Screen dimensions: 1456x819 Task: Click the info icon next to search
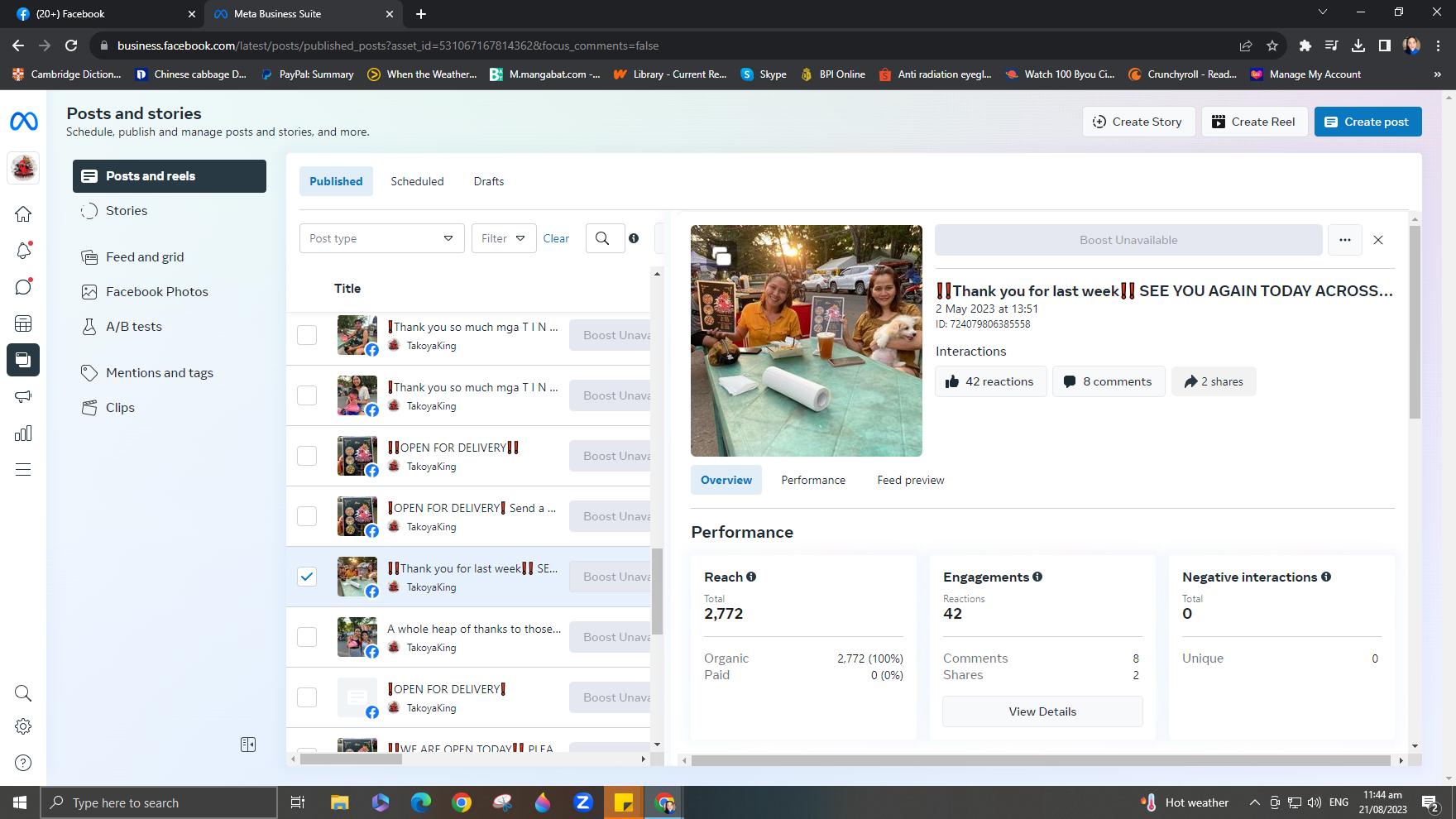(x=634, y=238)
